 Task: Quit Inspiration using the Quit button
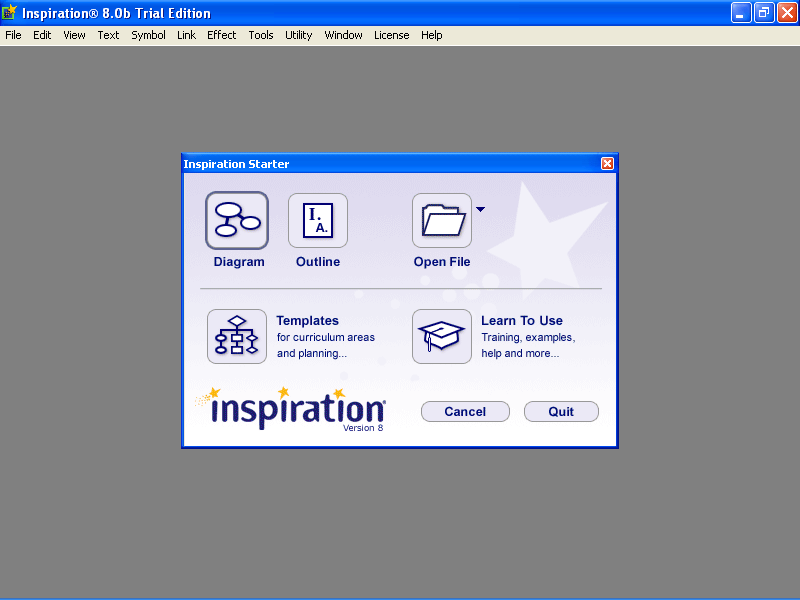point(561,411)
